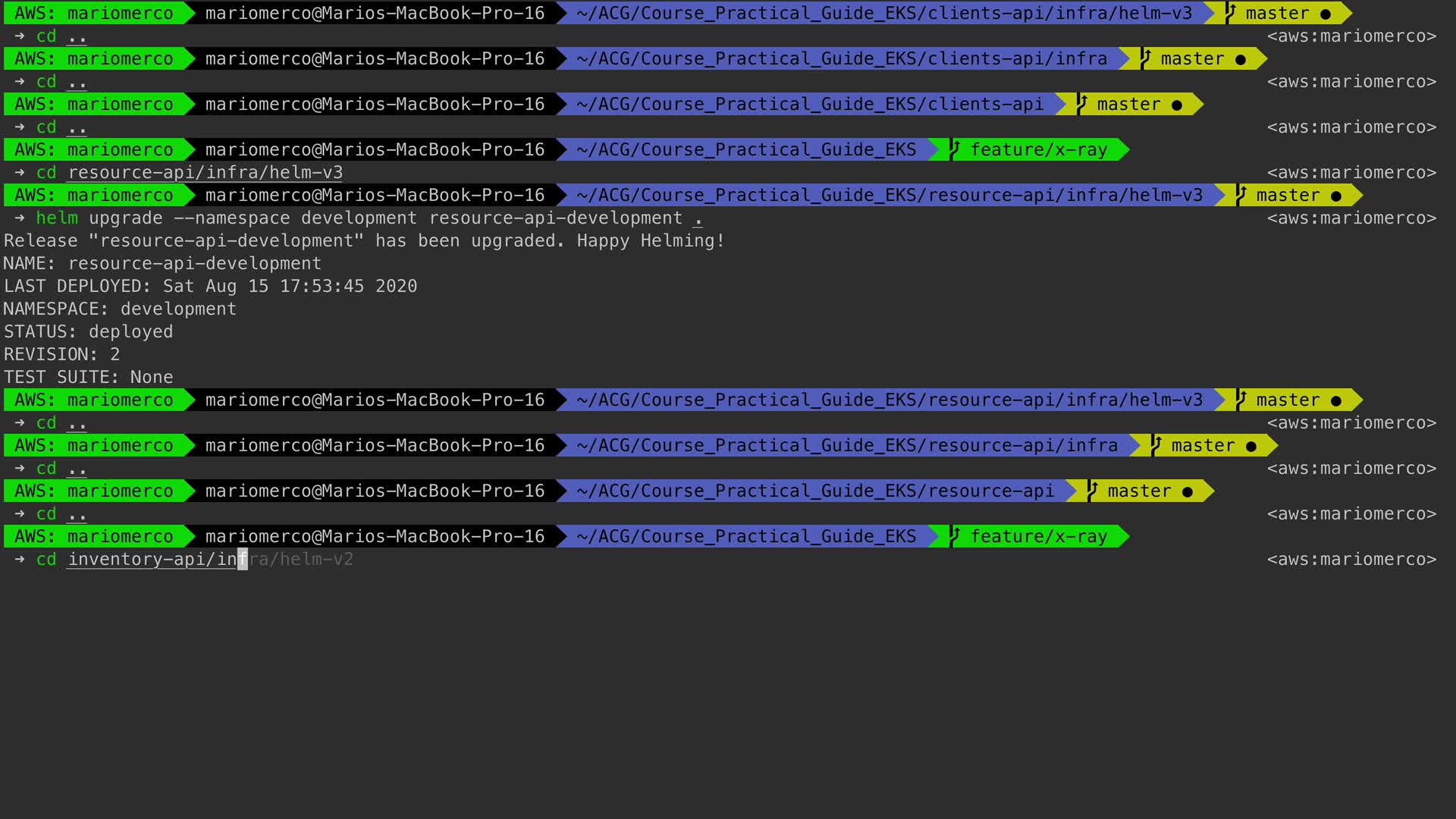Click git branch icon on the resource-api prompt
The width and height of the screenshot is (1456, 819).
(1093, 491)
